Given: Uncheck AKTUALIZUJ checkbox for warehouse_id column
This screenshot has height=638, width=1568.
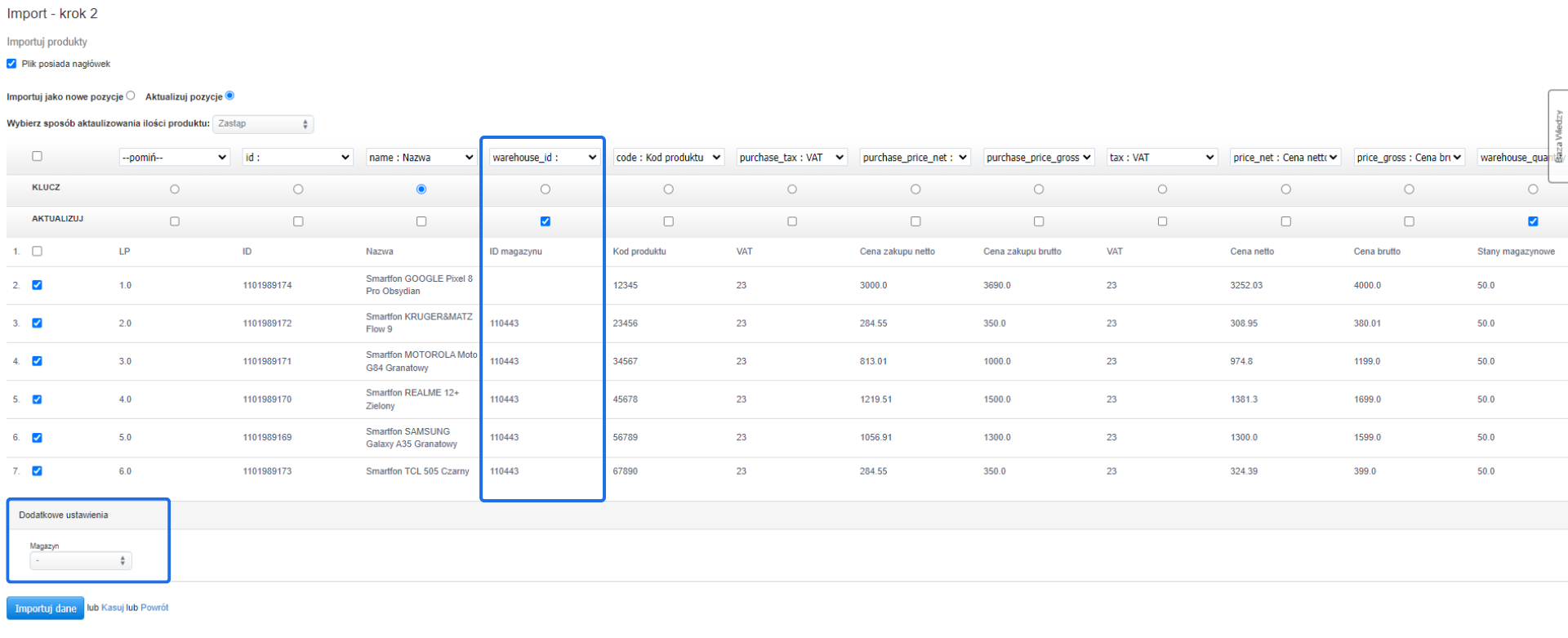Looking at the screenshot, I should pyautogui.click(x=546, y=221).
